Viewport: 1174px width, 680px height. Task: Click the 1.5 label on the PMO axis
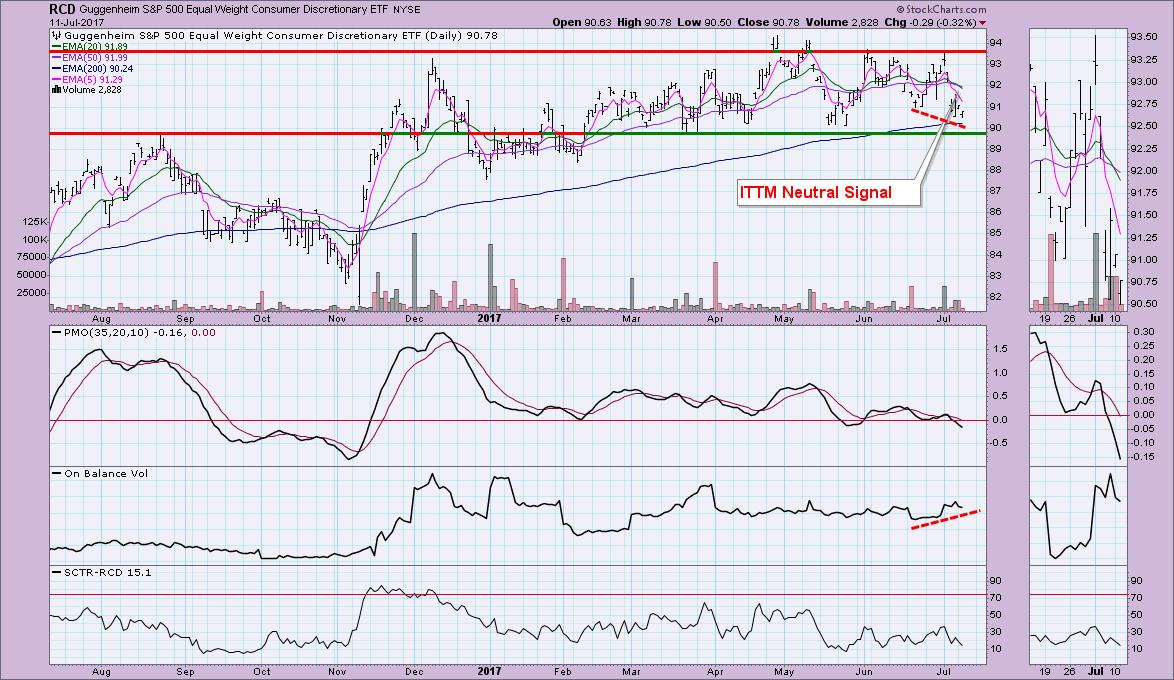click(1000, 349)
